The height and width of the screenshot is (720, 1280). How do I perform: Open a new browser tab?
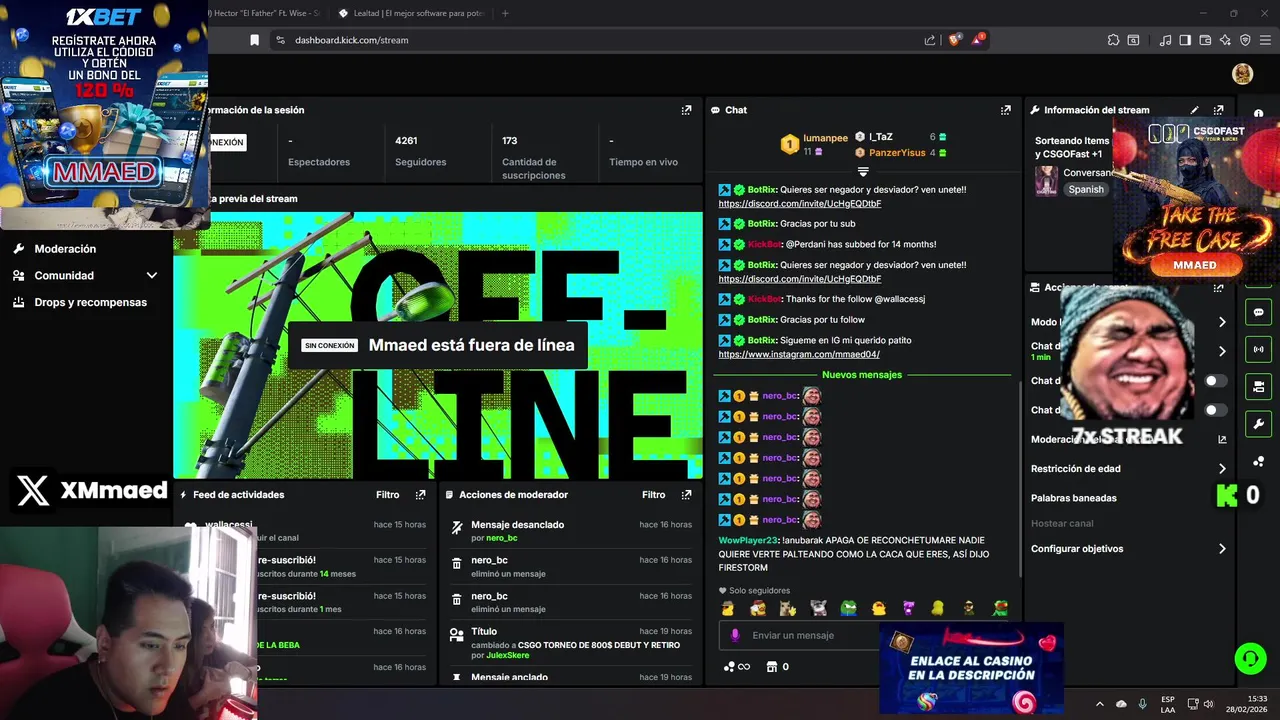click(505, 13)
